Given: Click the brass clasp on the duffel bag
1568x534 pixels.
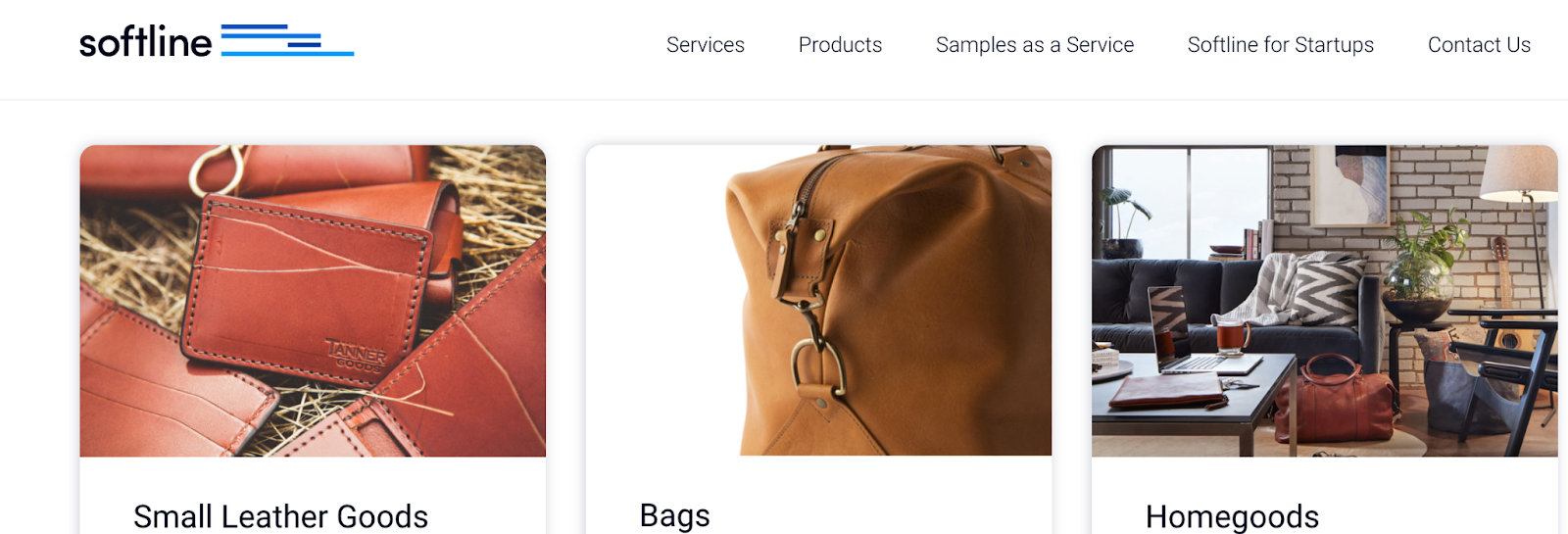Looking at the screenshot, I should 815,365.
